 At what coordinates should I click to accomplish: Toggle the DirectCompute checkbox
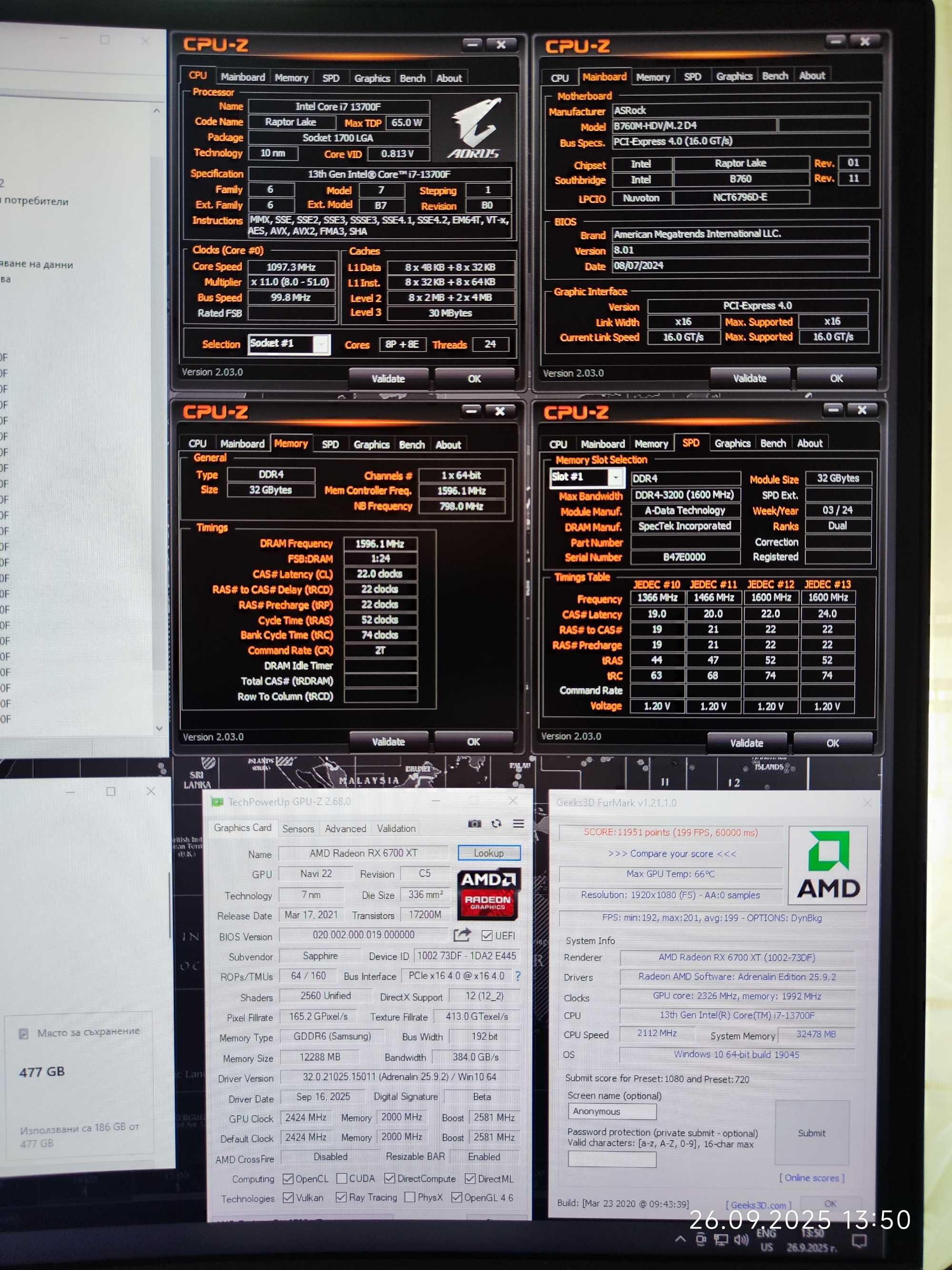click(390, 1178)
